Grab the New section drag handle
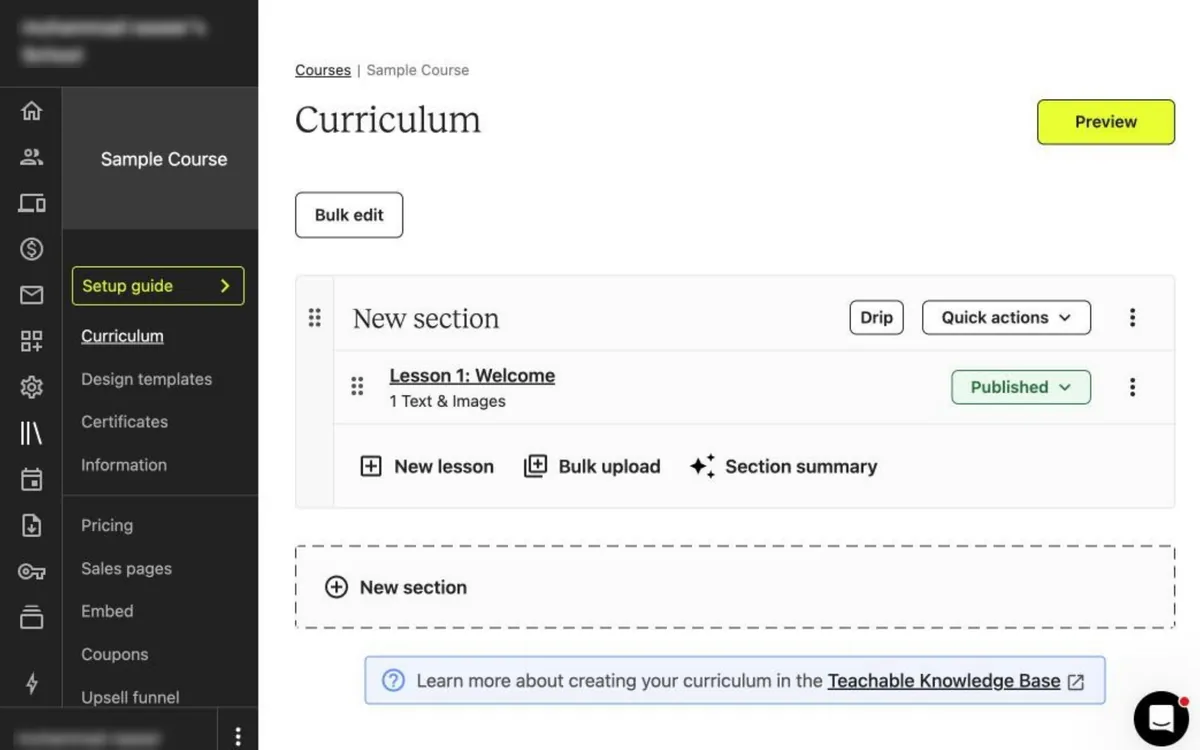 [x=315, y=318]
